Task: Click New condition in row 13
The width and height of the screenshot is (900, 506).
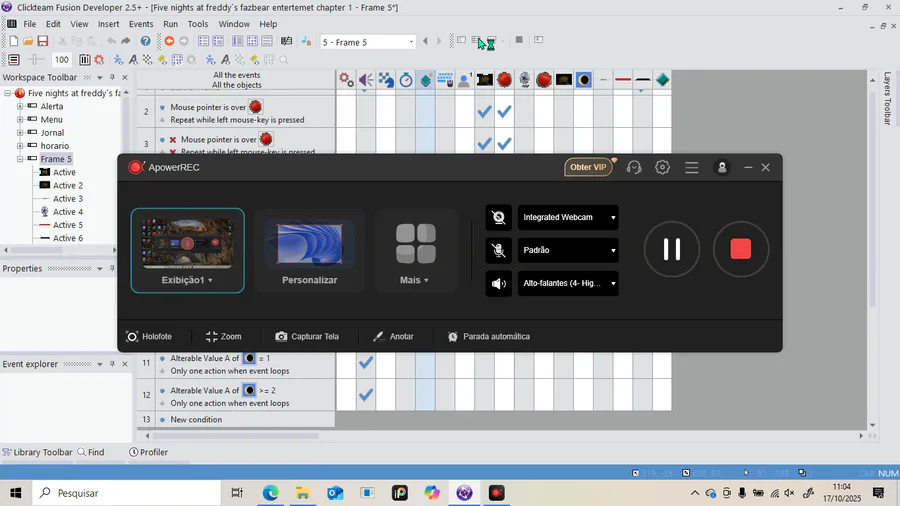Action: pos(196,419)
